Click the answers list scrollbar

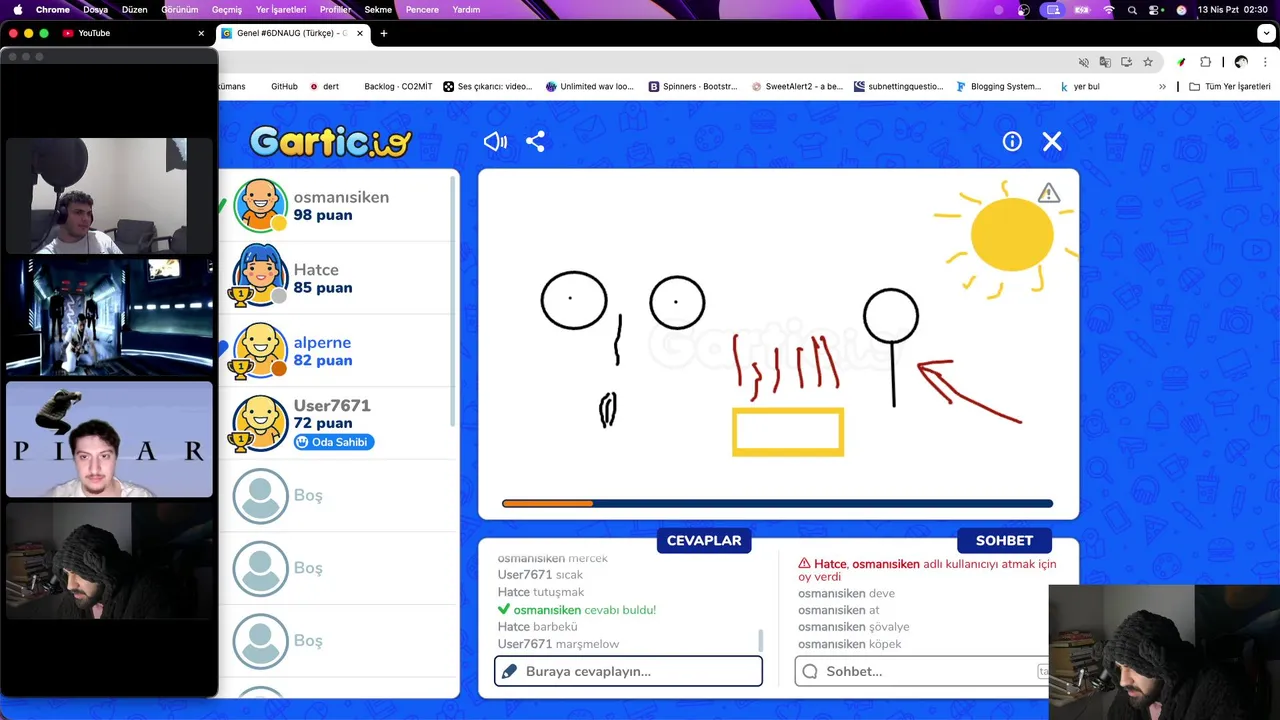point(761,640)
